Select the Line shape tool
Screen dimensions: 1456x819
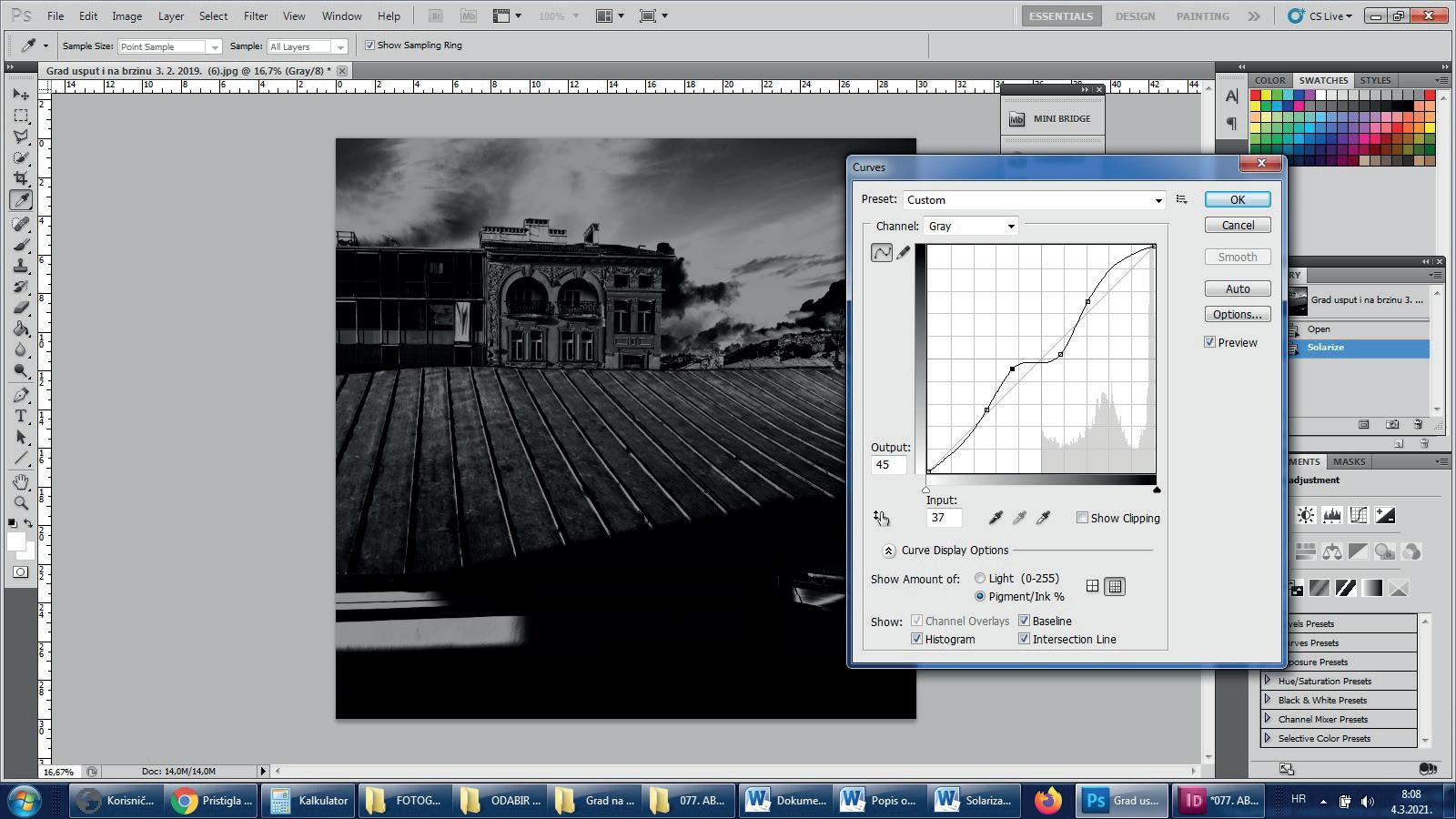(x=21, y=458)
